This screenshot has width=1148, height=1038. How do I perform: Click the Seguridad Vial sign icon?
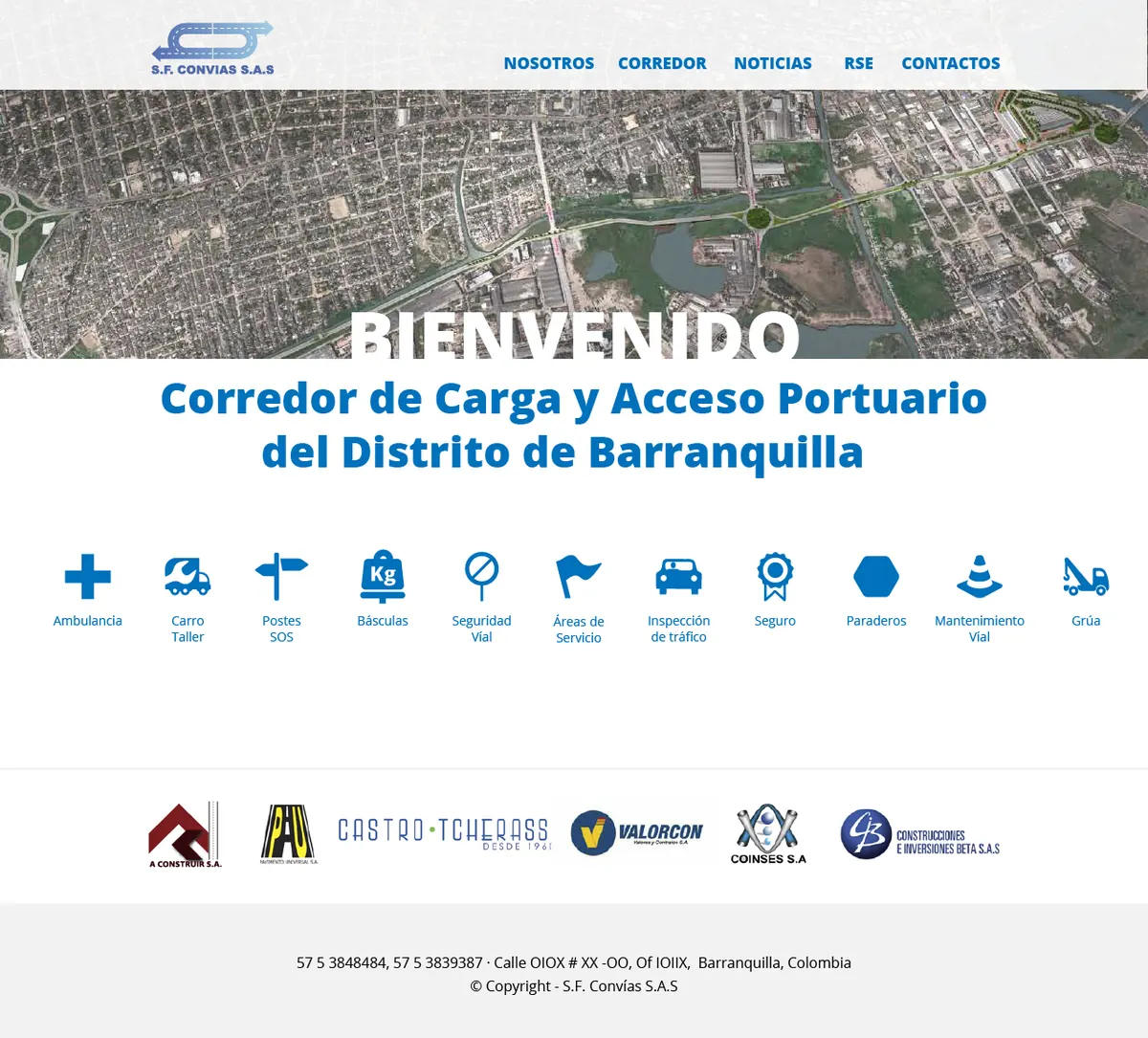coord(482,577)
